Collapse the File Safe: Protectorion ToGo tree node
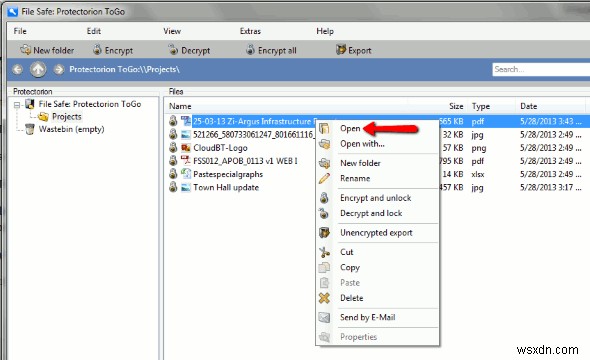The width and height of the screenshot is (590, 360). pos(17,105)
